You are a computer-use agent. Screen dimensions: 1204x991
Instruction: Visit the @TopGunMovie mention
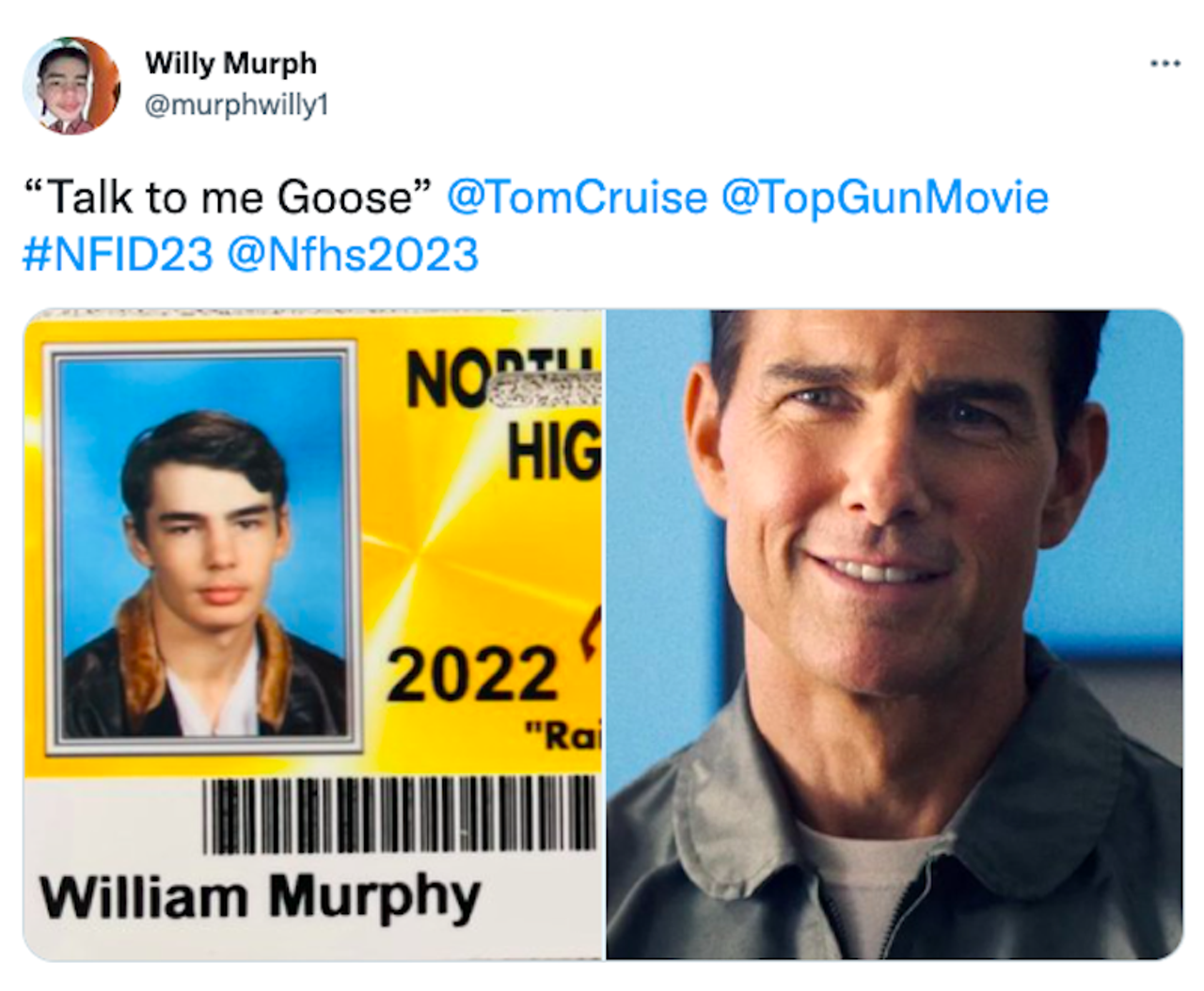click(884, 197)
